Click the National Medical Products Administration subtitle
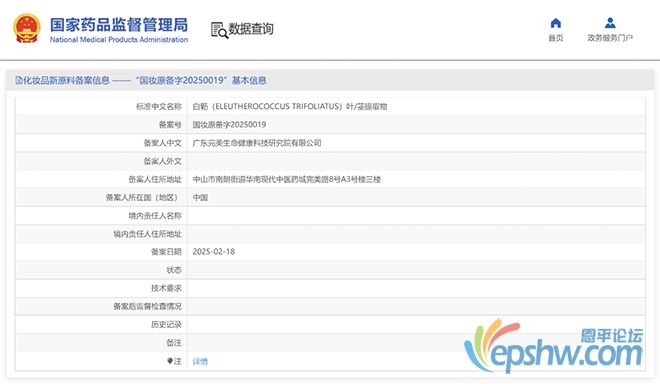This screenshot has height=384, width=660. coord(119,40)
